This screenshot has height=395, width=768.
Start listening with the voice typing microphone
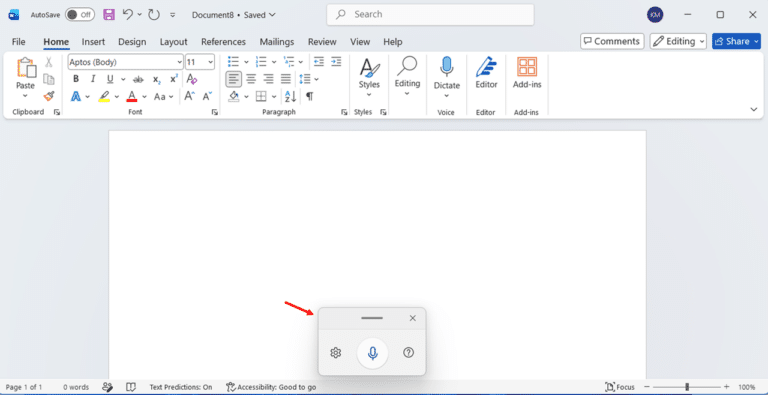click(x=373, y=353)
